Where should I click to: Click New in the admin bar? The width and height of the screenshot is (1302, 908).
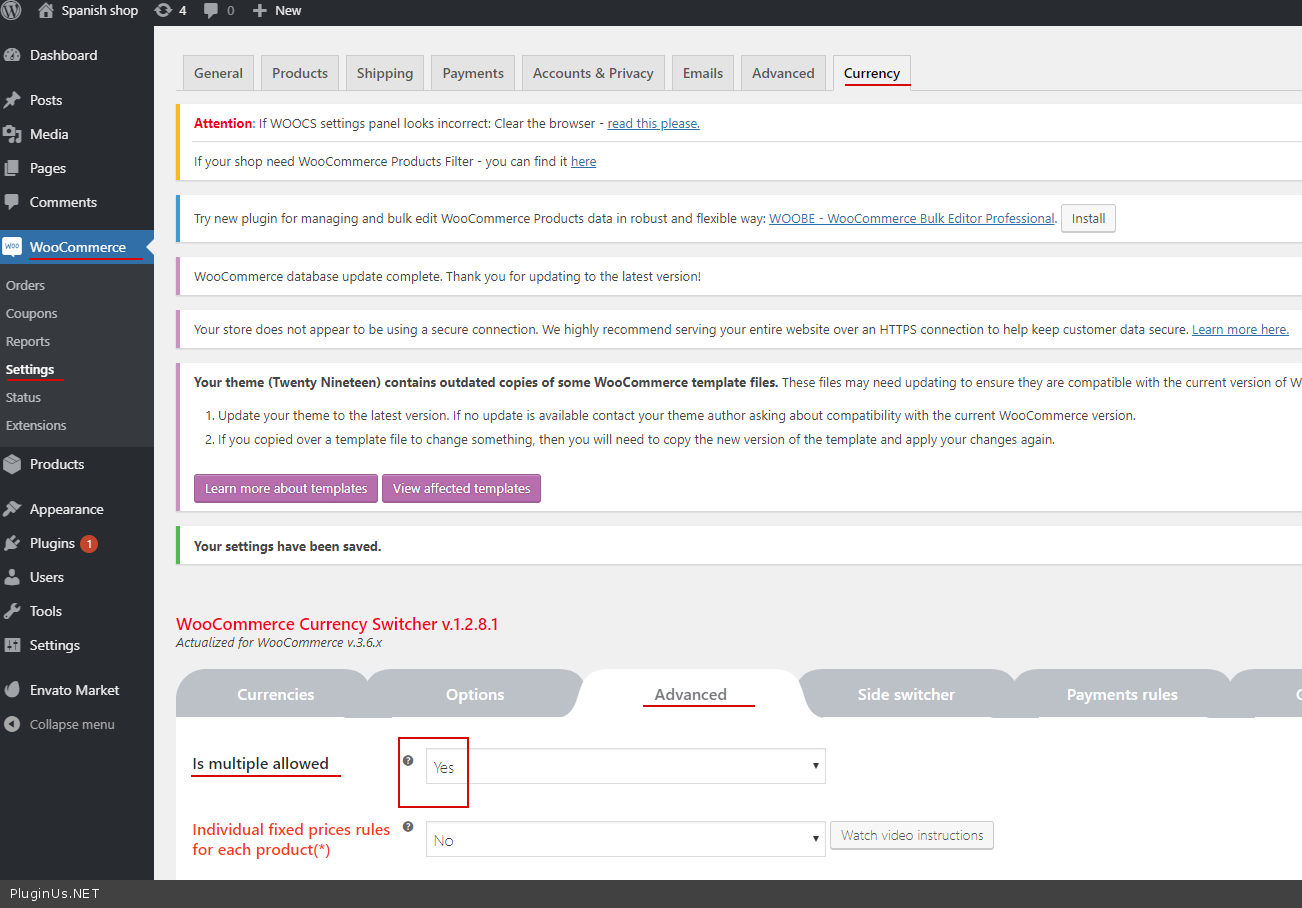tap(288, 11)
